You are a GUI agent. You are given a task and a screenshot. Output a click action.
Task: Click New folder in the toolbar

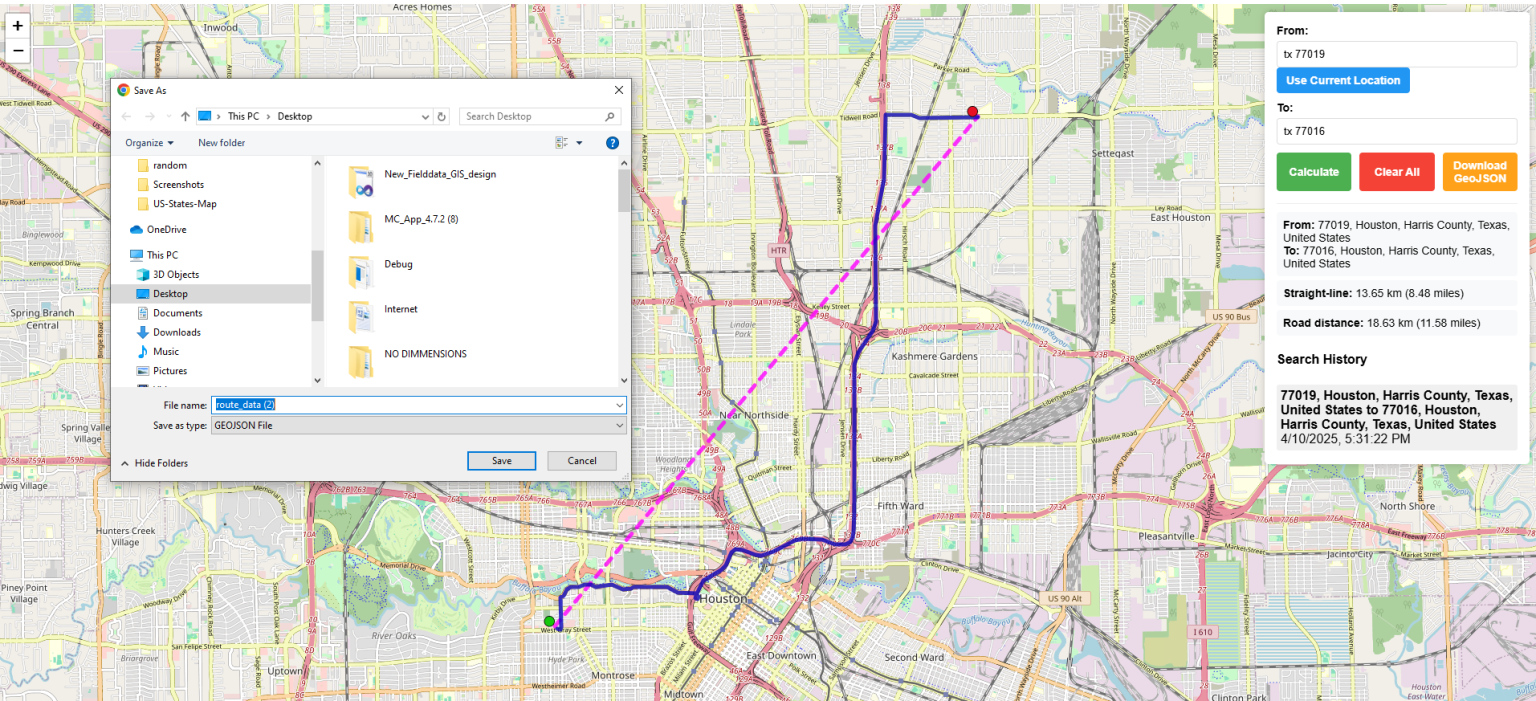click(221, 142)
